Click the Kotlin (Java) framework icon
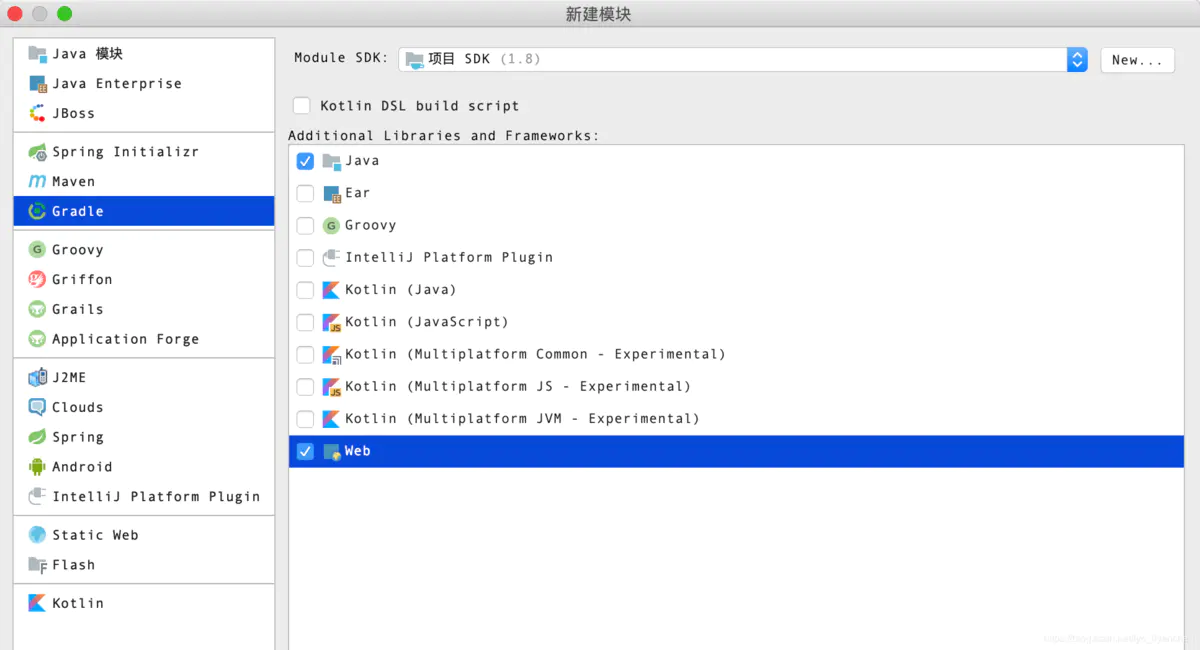1200x650 pixels. tap(332, 290)
